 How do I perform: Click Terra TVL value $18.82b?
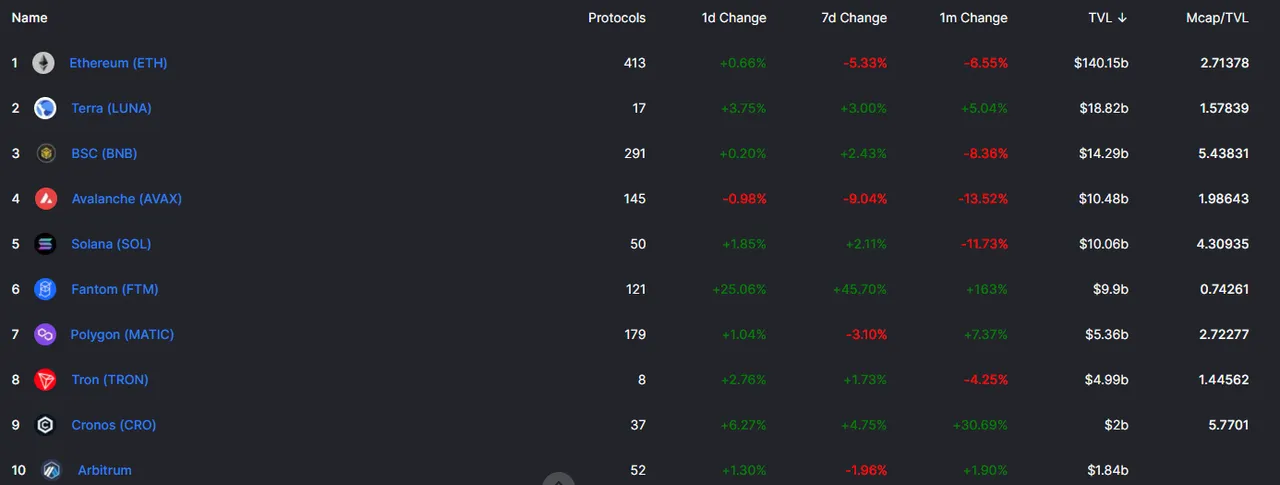1105,108
